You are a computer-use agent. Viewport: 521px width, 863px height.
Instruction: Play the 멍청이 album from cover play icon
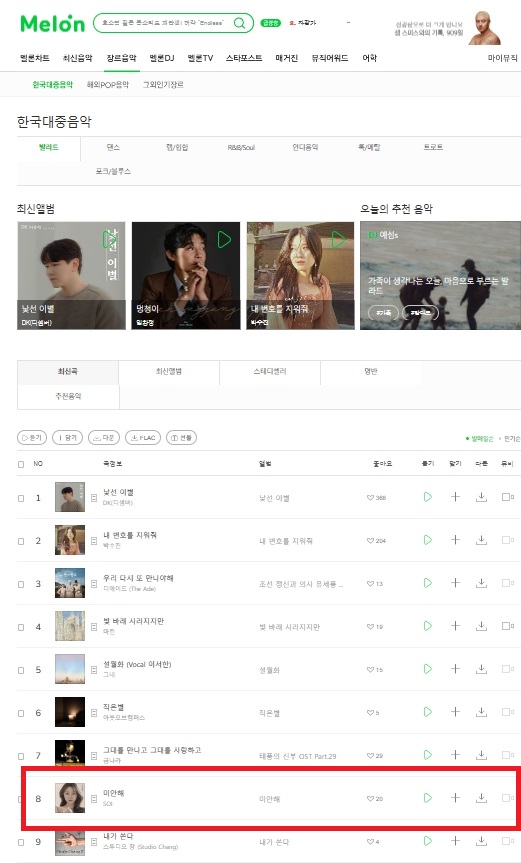pos(224,239)
